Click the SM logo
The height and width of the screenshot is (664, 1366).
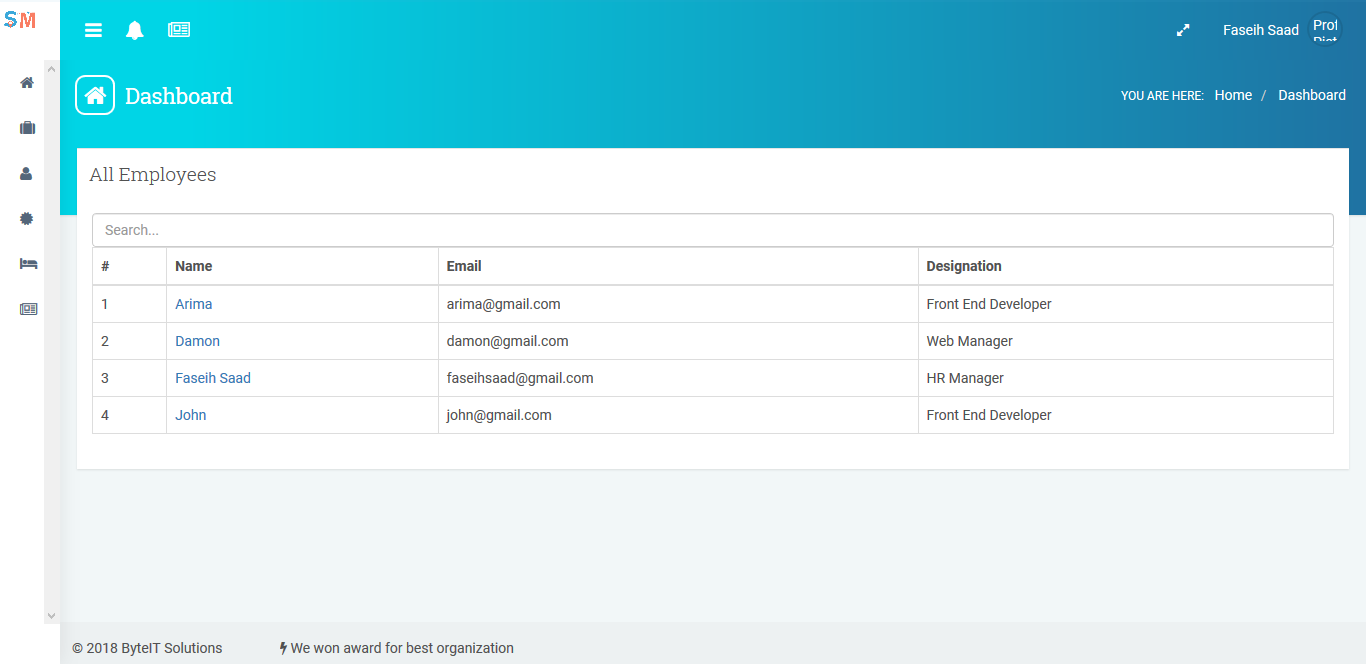click(20, 20)
